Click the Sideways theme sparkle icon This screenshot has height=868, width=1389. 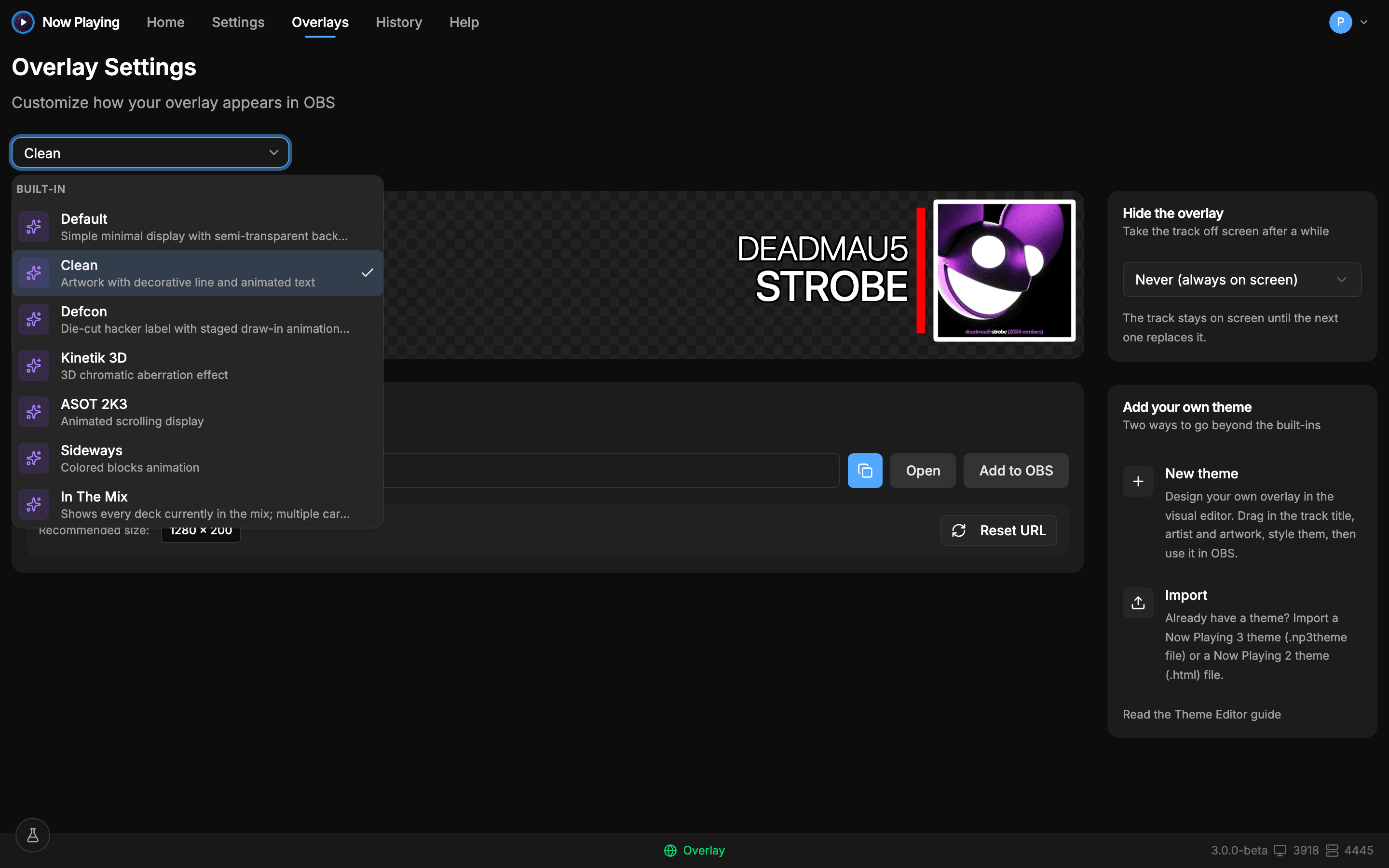[x=34, y=458]
